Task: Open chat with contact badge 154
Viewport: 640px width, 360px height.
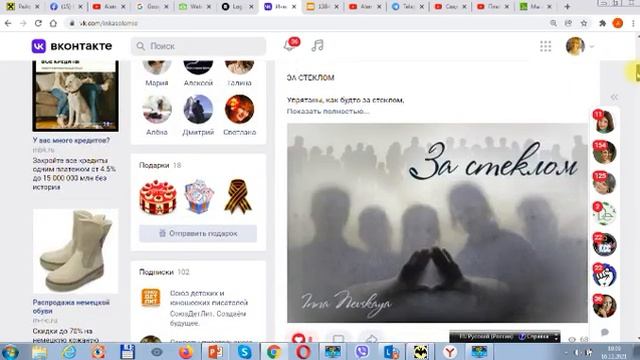Action: tap(604, 152)
